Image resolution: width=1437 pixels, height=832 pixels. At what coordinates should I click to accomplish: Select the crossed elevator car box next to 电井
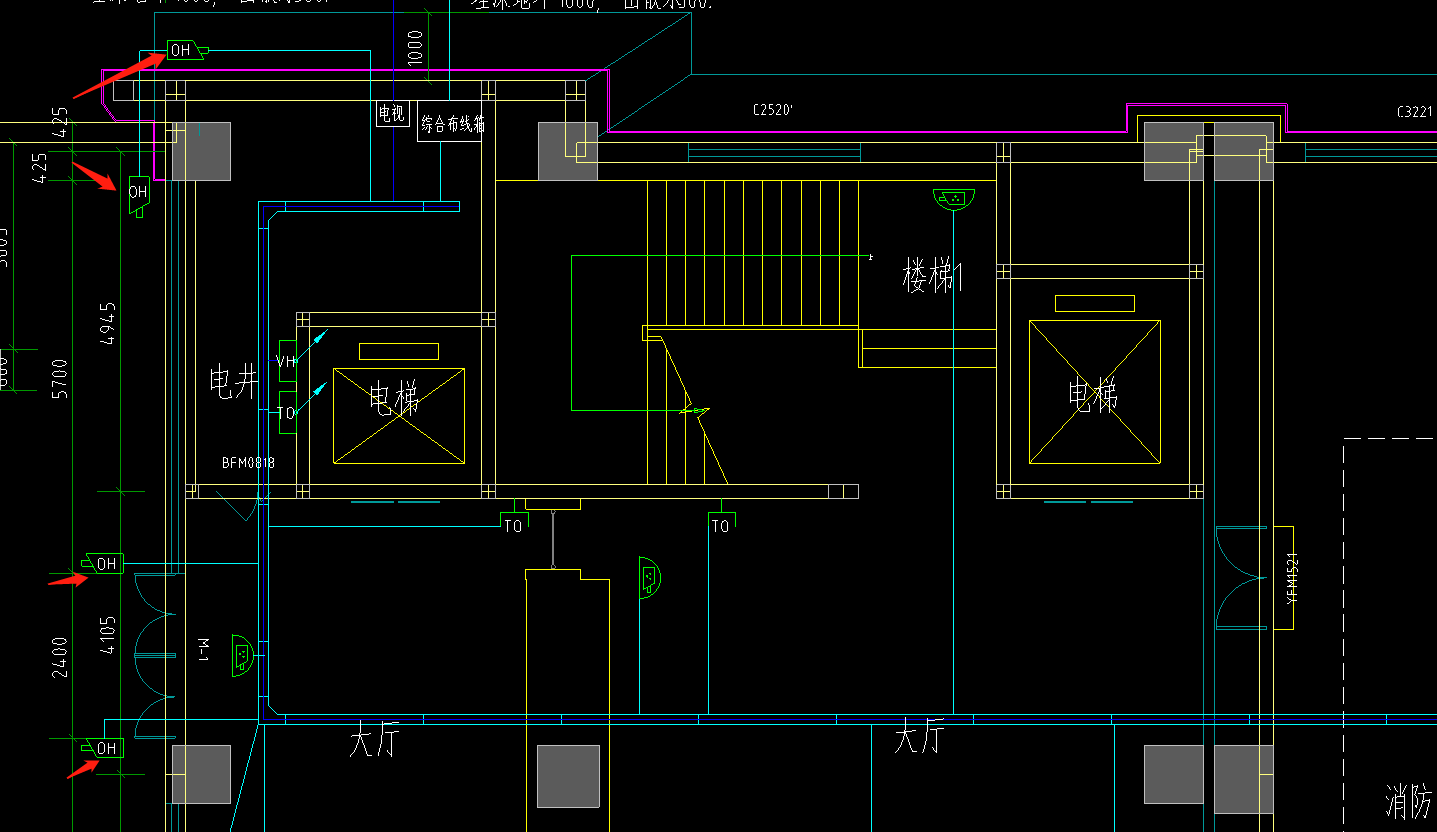click(x=399, y=416)
